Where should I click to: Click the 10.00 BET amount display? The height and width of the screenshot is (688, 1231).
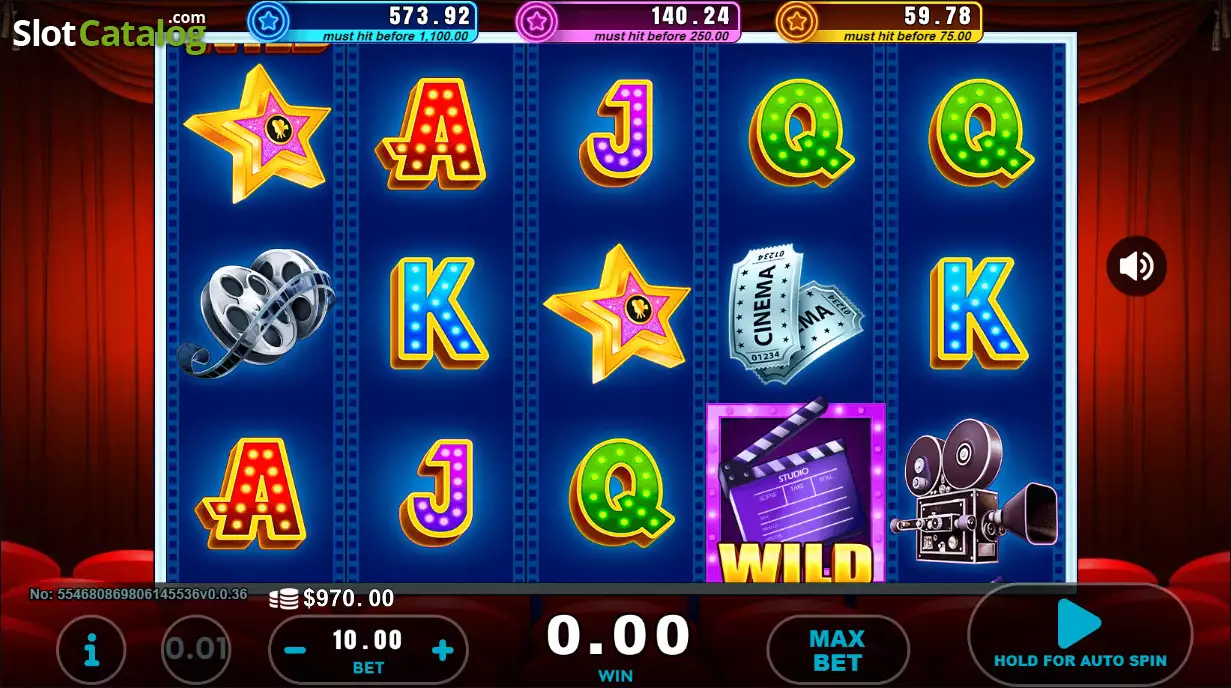(368, 650)
